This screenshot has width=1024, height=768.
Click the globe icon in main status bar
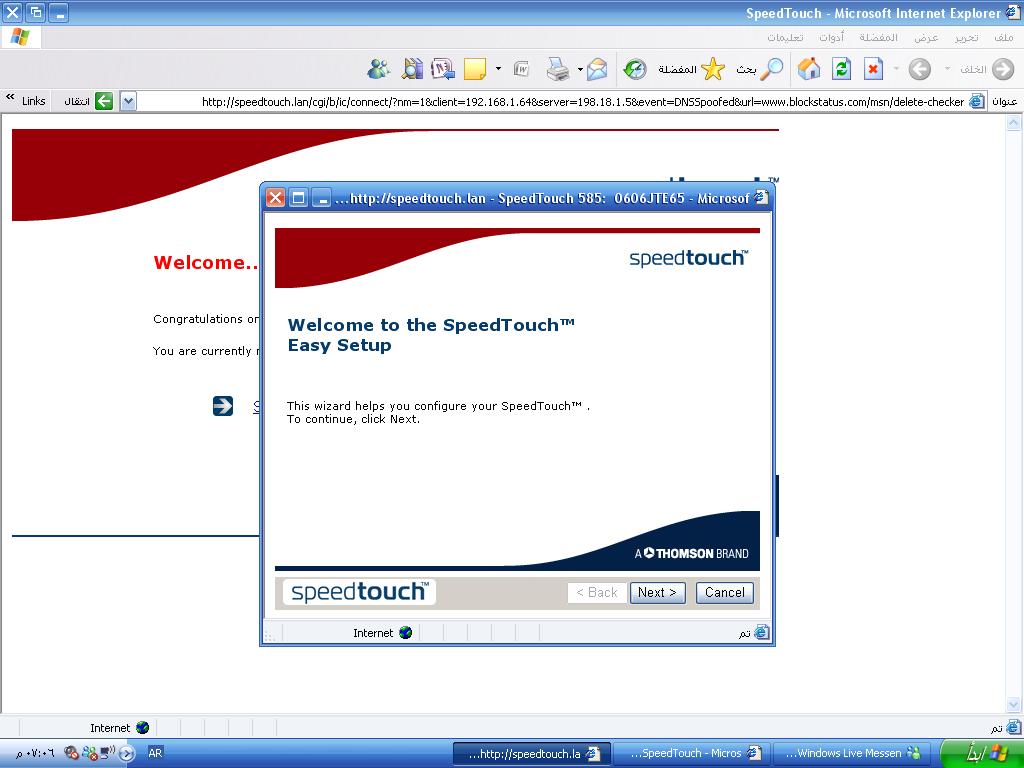pyautogui.click(x=142, y=728)
